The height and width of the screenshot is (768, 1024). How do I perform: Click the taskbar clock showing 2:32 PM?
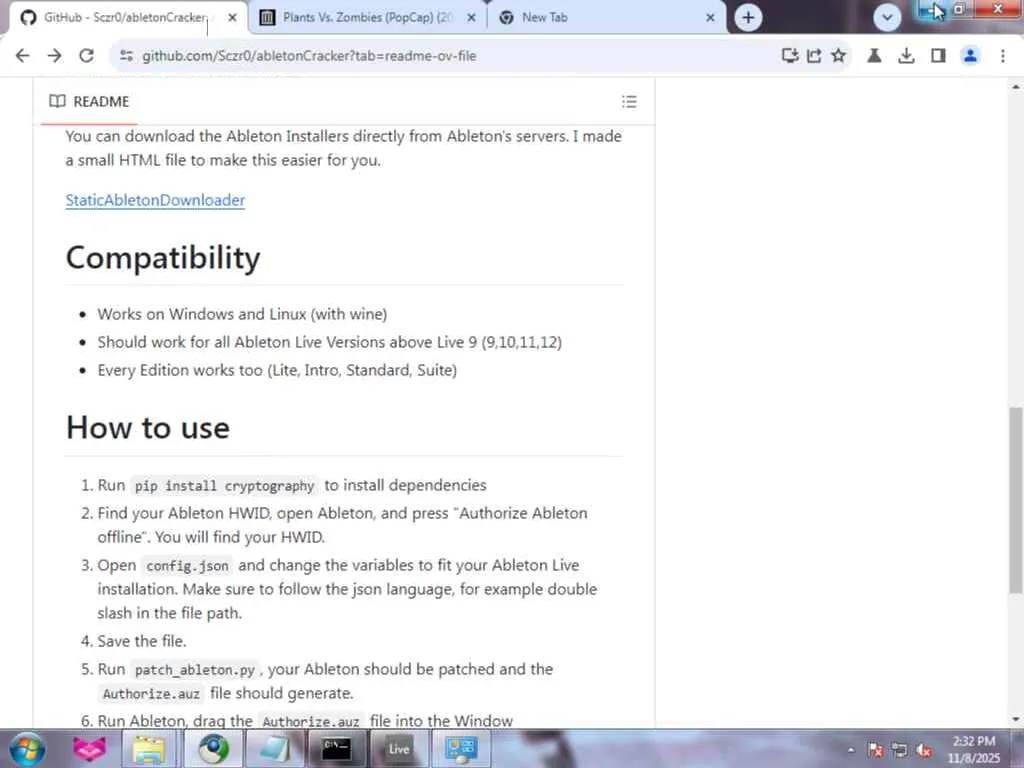[974, 749]
